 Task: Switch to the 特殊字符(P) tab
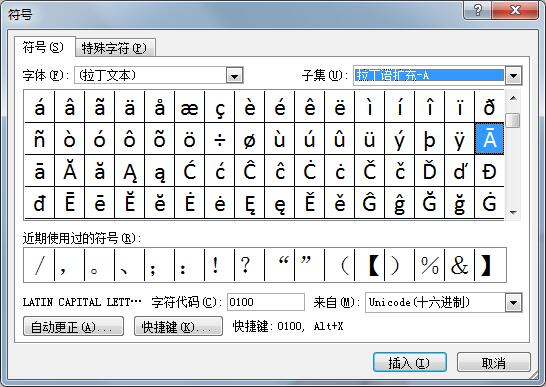pos(115,48)
